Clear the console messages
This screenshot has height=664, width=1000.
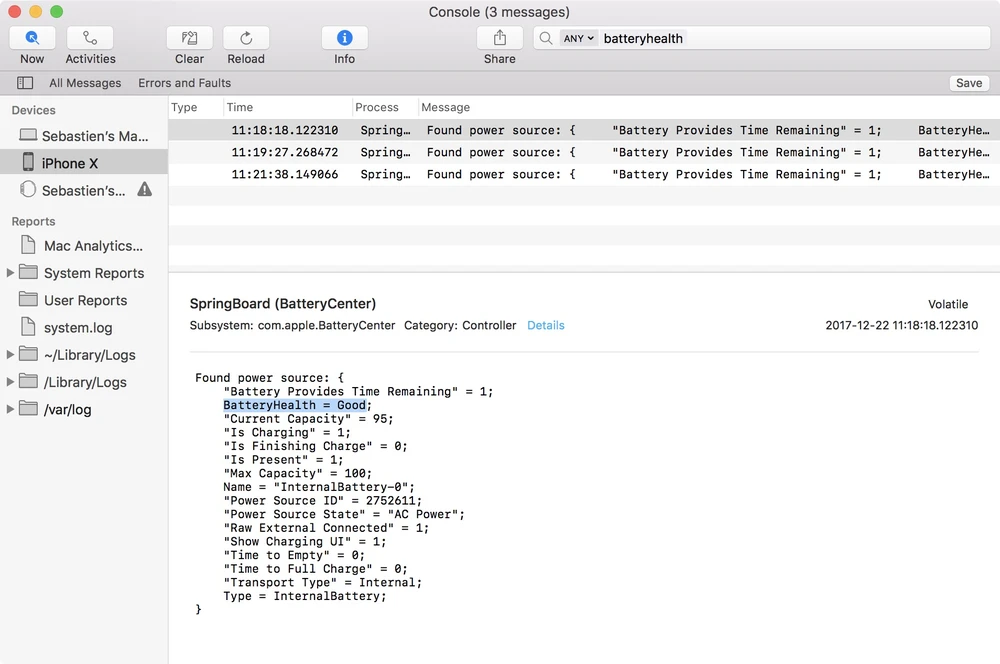(x=189, y=38)
